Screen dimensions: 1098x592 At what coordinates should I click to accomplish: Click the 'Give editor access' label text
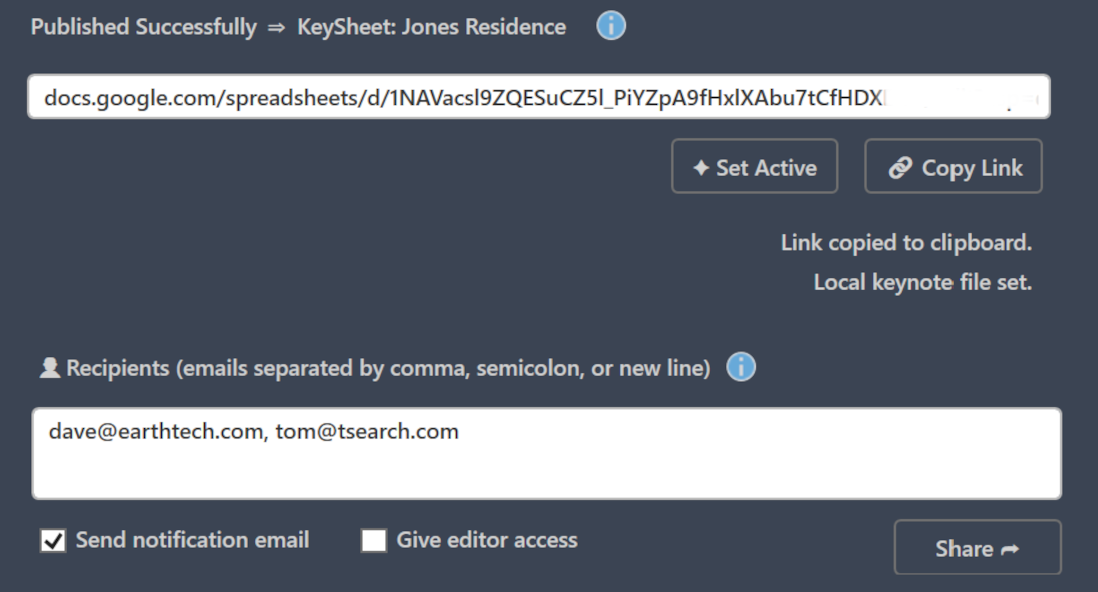[487, 540]
